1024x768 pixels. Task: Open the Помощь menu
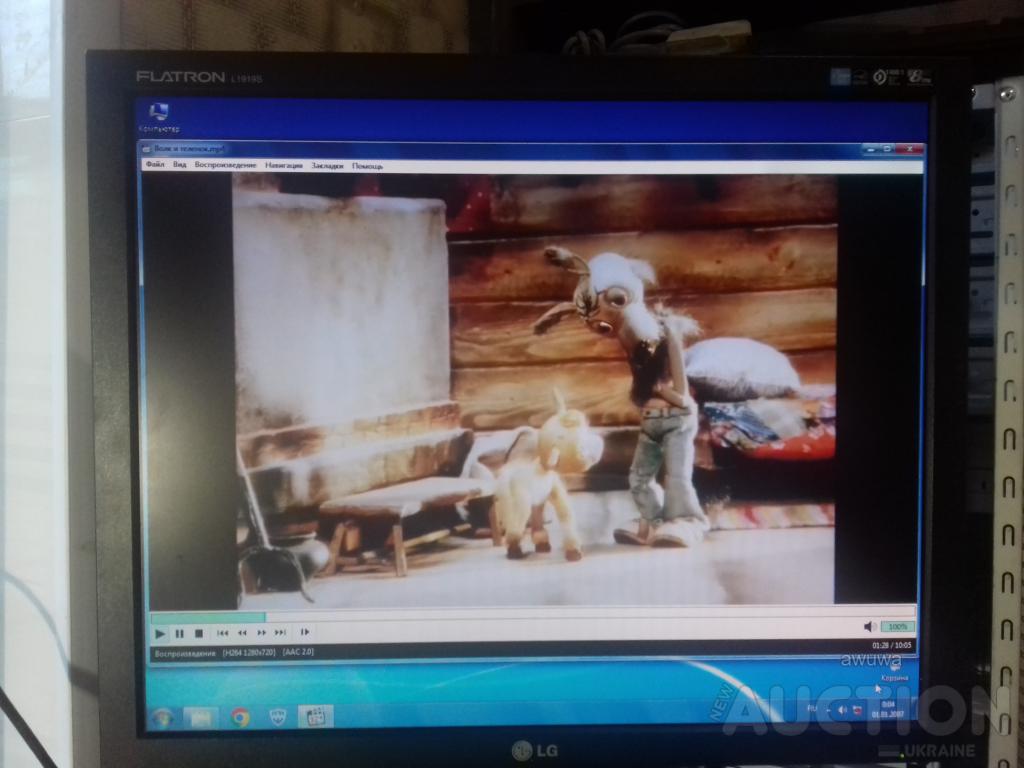pos(368,167)
